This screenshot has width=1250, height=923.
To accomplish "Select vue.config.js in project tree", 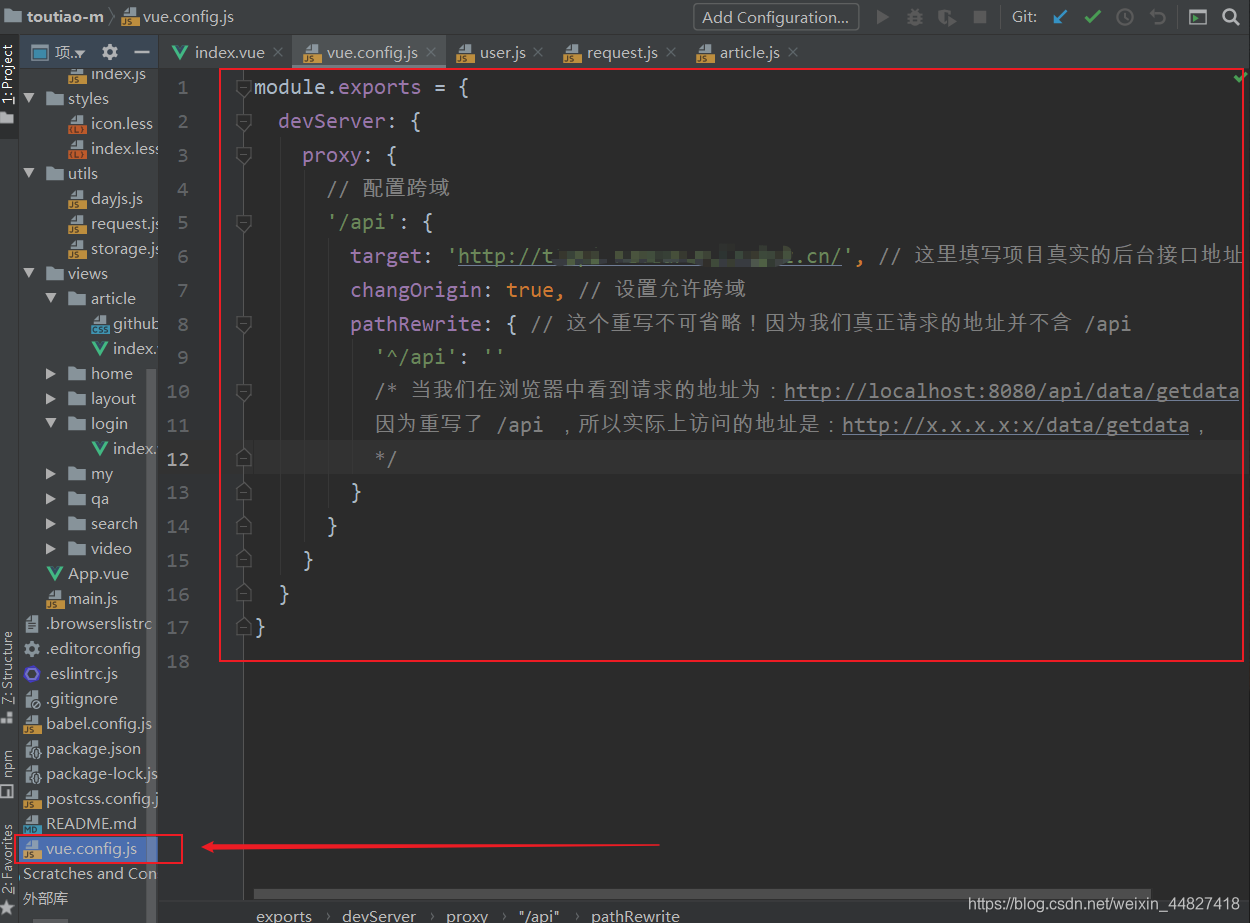I will coord(91,849).
